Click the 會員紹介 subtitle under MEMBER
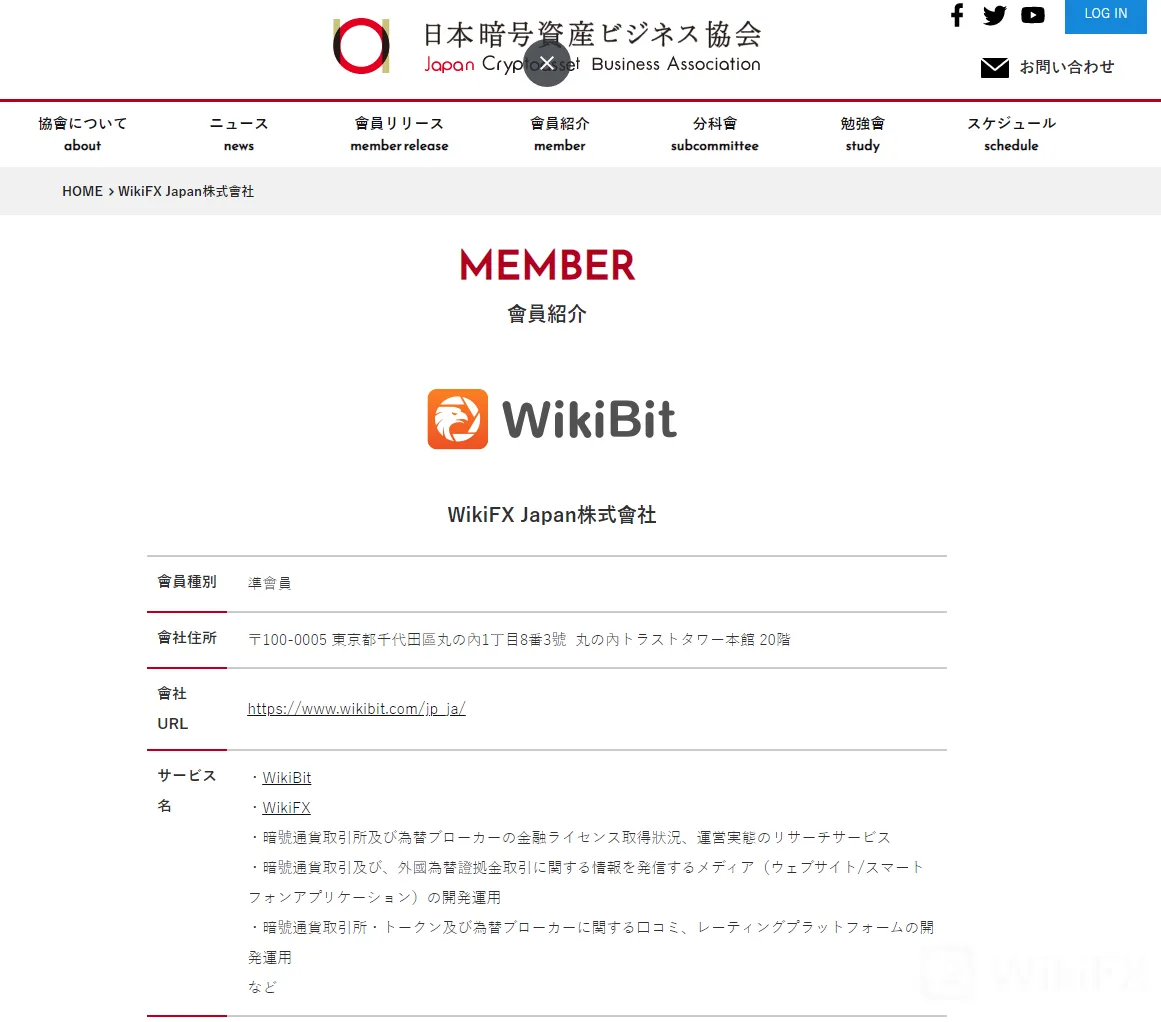Image resolution: width=1161 pixels, height=1022 pixels. tap(547, 314)
